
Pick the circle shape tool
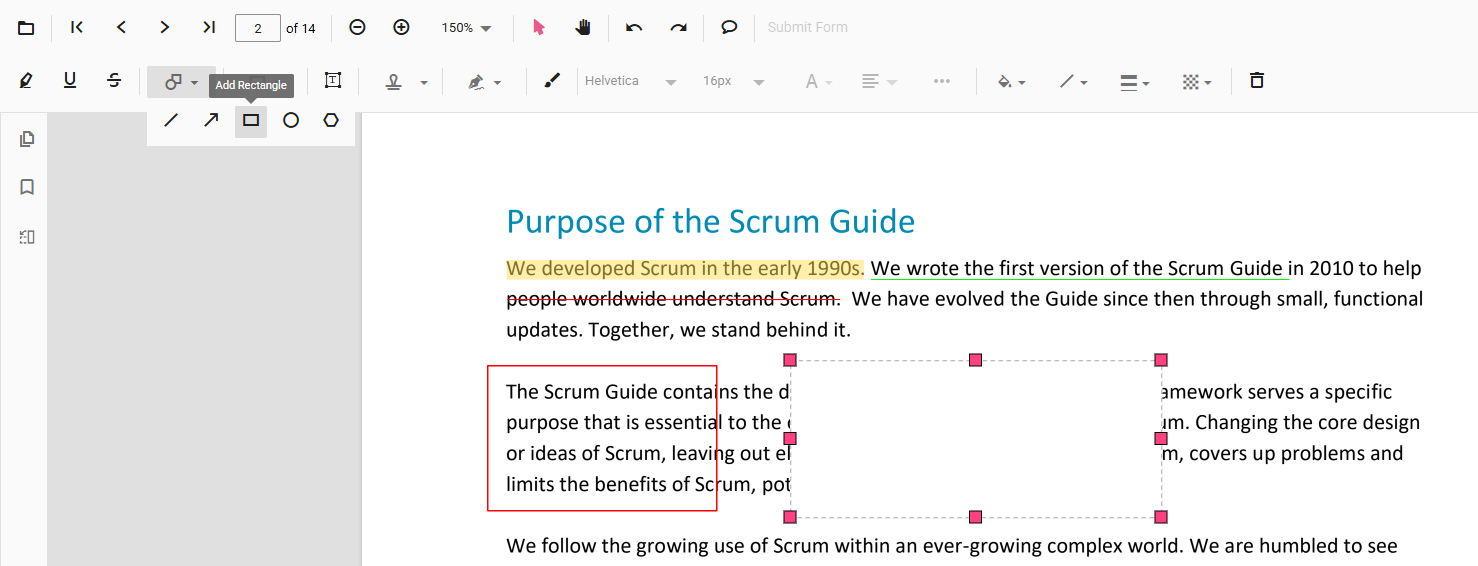[x=291, y=121]
